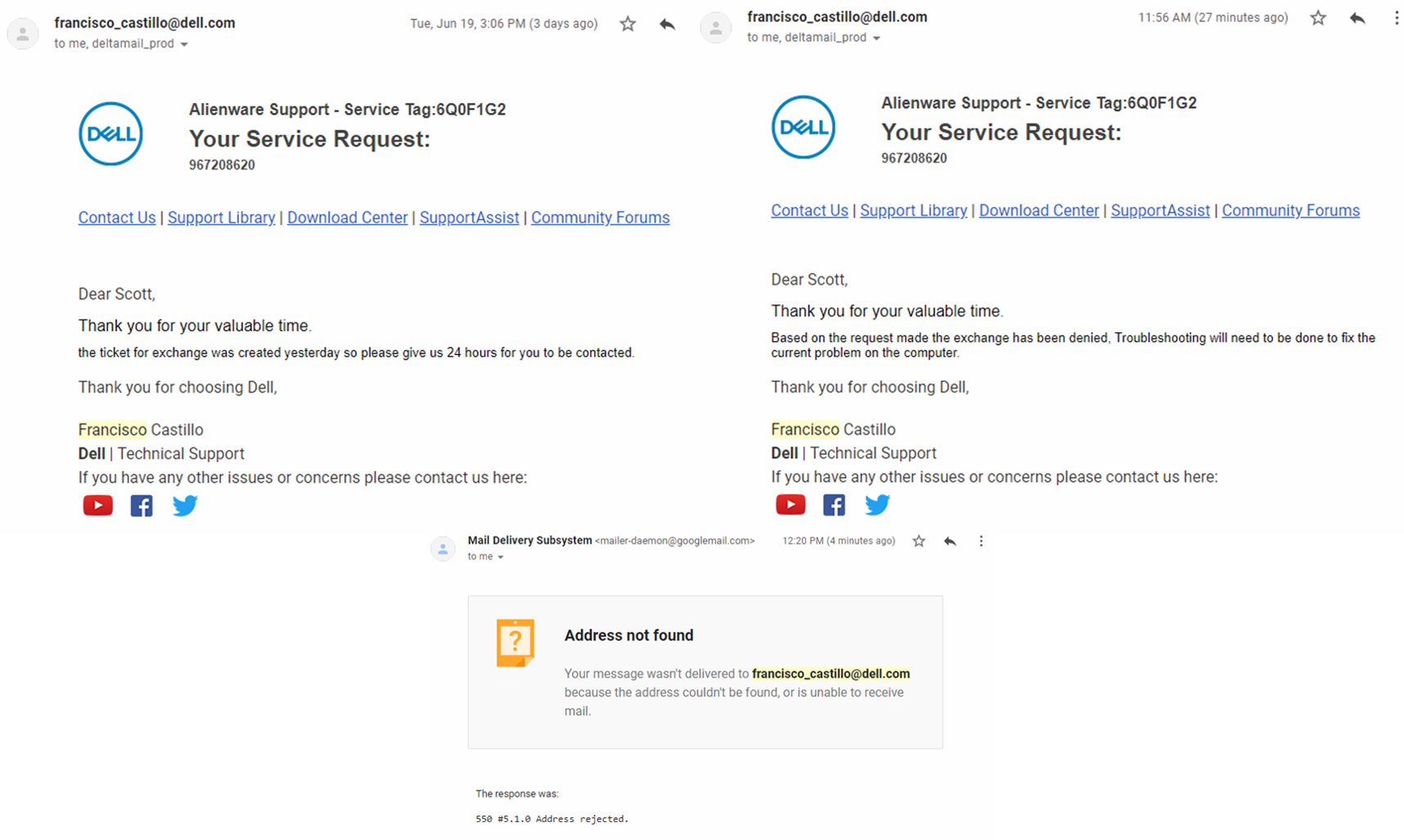1404x840 pixels.
Task: Click sender address in 11:56 AM email header
Action: tap(837, 16)
